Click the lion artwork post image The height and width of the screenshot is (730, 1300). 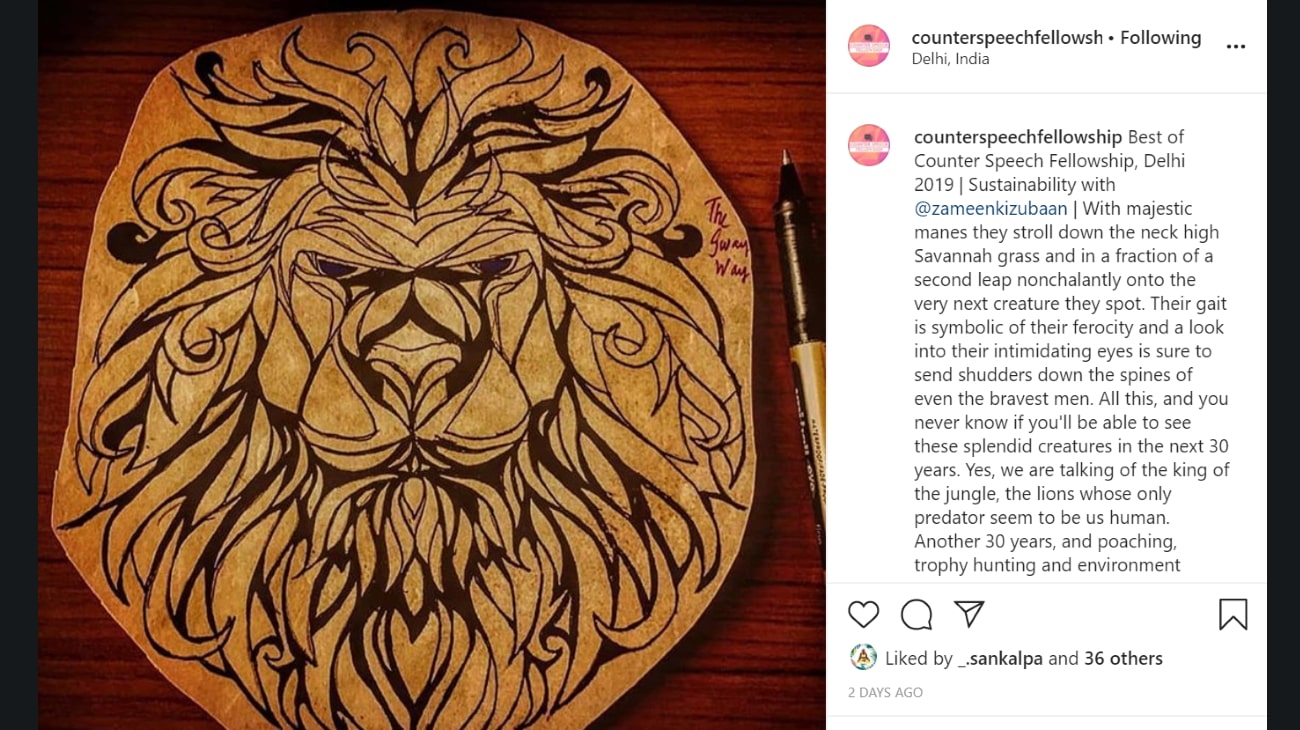click(x=431, y=365)
